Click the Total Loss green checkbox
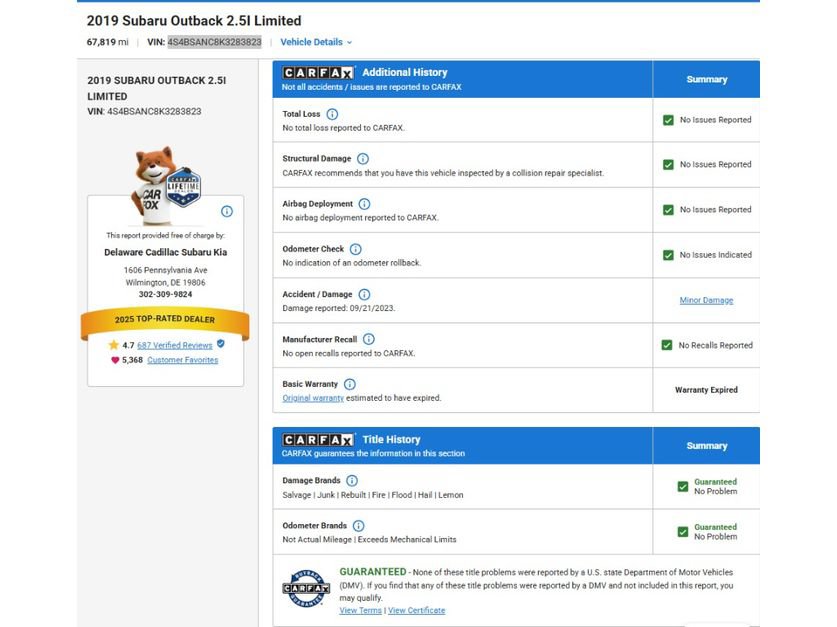Screen dimensions: 837x627 pos(668,120)
